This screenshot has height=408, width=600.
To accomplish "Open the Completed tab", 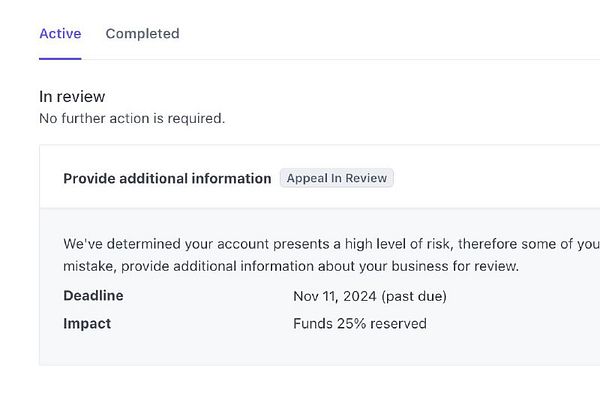I will [142, 34].
